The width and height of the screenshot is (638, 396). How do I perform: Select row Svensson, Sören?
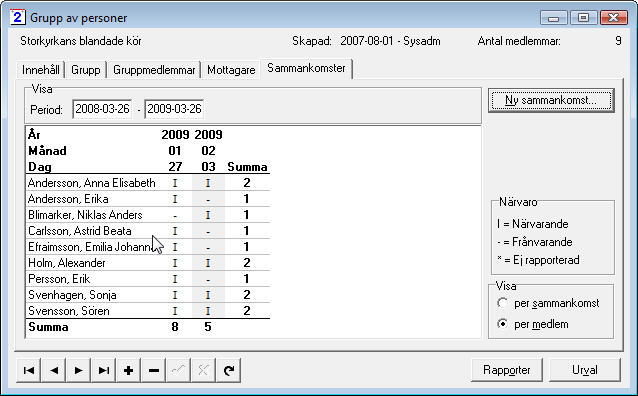(x=148, y=311)
